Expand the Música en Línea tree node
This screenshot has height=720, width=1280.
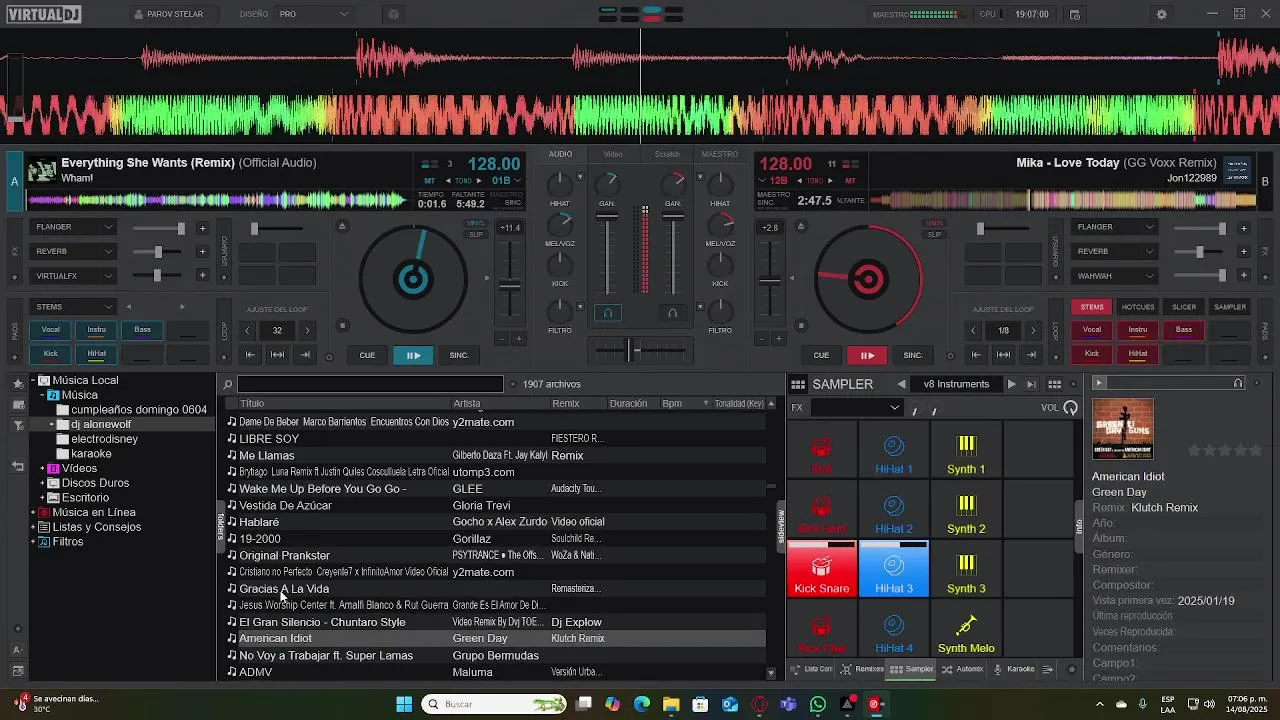[33, 512]
